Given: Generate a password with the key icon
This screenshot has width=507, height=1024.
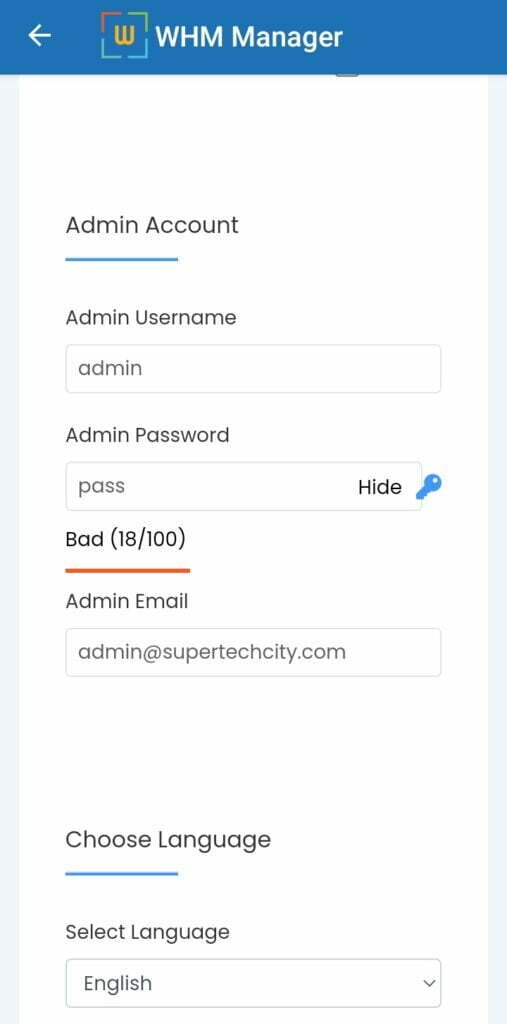Looking at the screenshot, I should [x=429, y=487].
